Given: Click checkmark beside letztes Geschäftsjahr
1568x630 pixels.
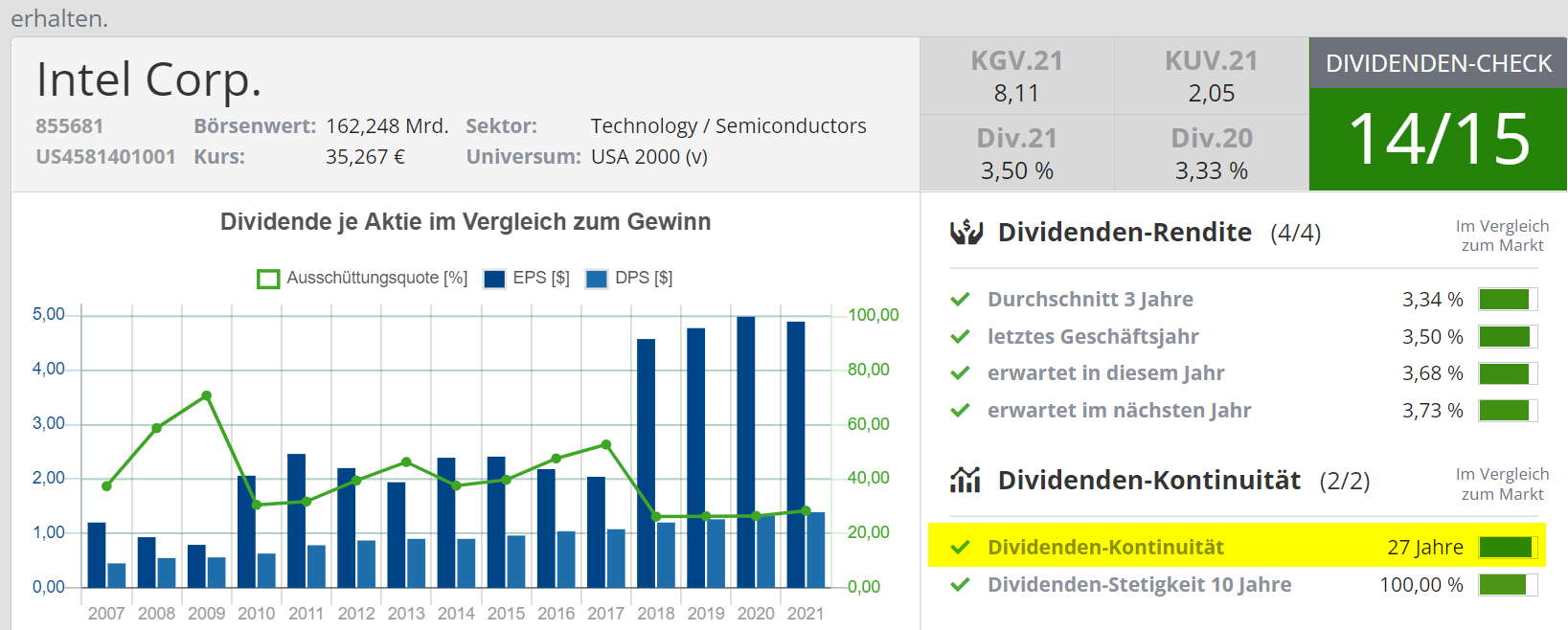Looking at the screenshot, I should (960, 337).
